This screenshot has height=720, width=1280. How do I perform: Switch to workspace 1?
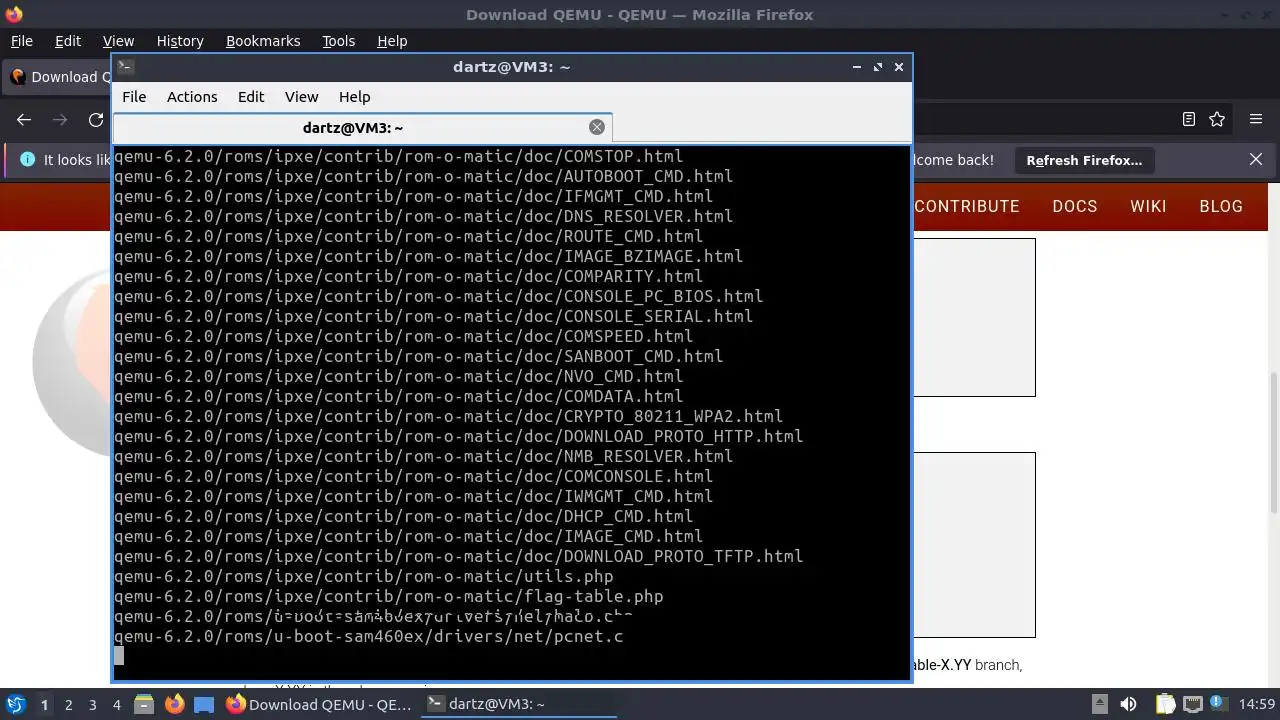point(44,705)
